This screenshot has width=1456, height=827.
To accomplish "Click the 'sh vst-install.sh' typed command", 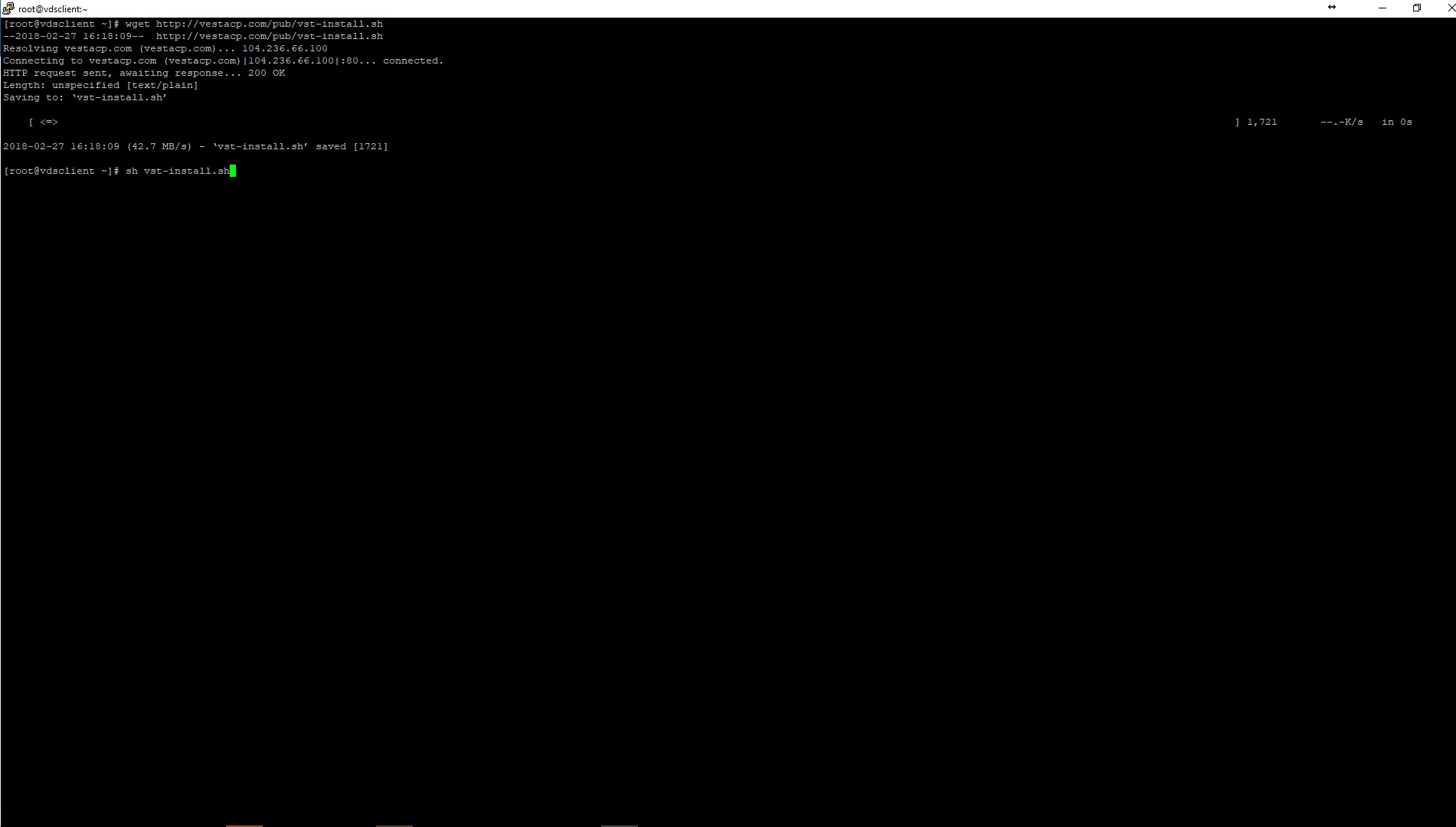I will pos(178,171).
